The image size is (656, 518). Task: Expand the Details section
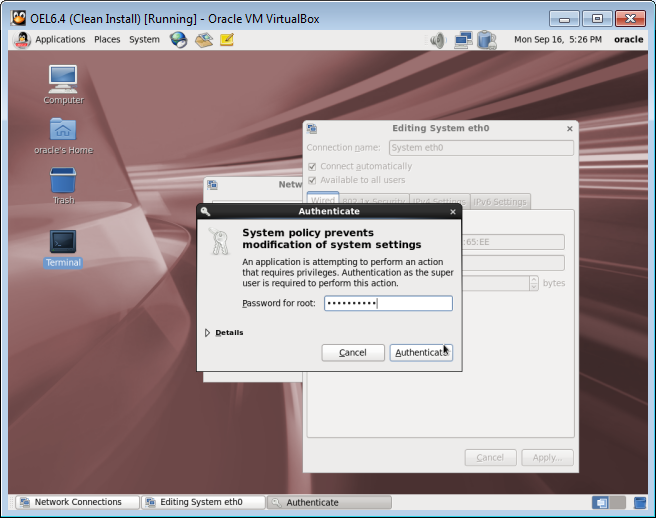[x=224, y=333]
